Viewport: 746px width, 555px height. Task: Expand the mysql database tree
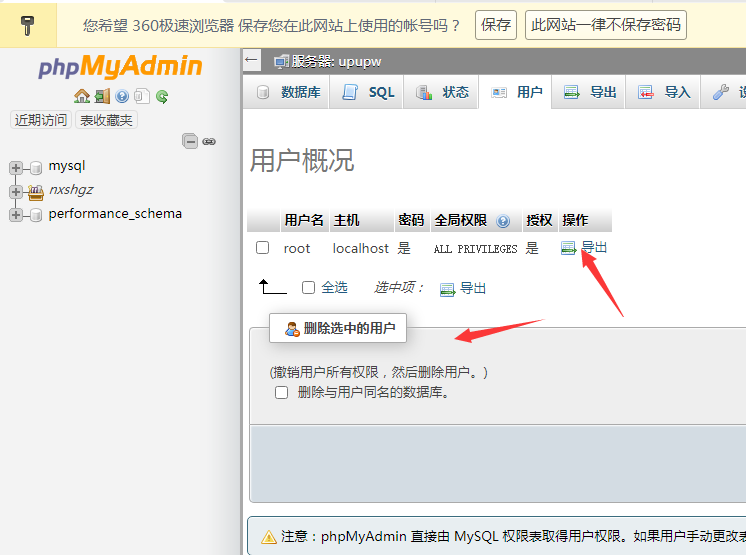coord(16,167)
